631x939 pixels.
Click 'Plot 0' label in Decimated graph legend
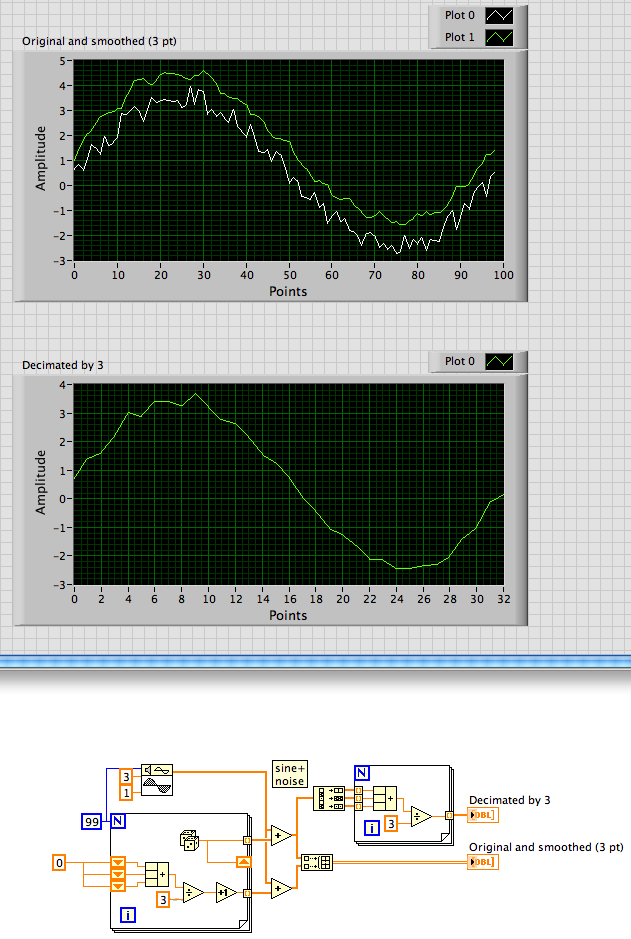(x=459, y=361)
